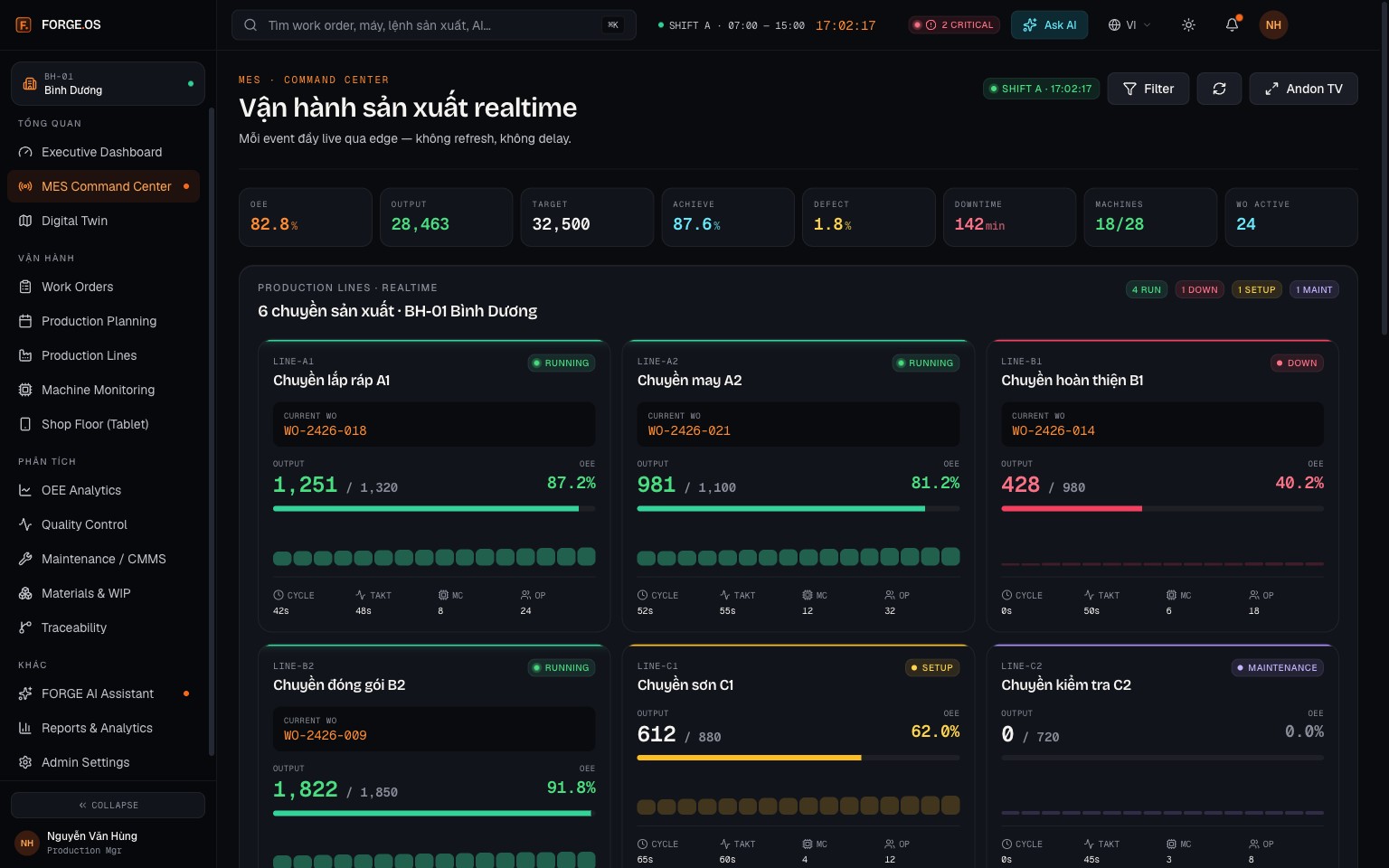The width and height of the screenshot is (1389, 868).
Task: Click the SHIFT A live status badge
Action: 1041,89
